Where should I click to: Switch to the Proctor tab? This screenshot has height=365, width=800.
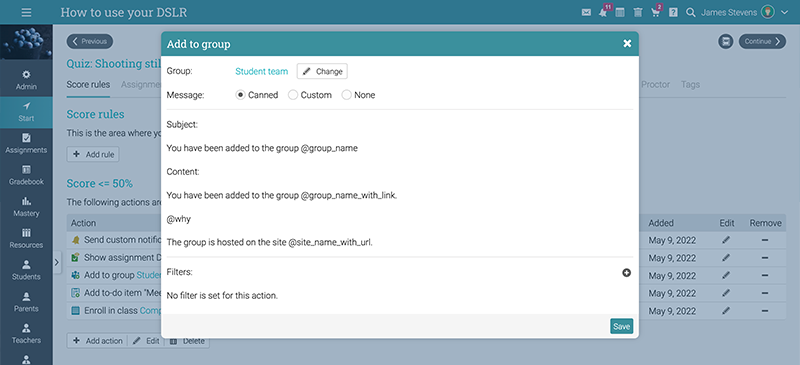coord(655,85)
